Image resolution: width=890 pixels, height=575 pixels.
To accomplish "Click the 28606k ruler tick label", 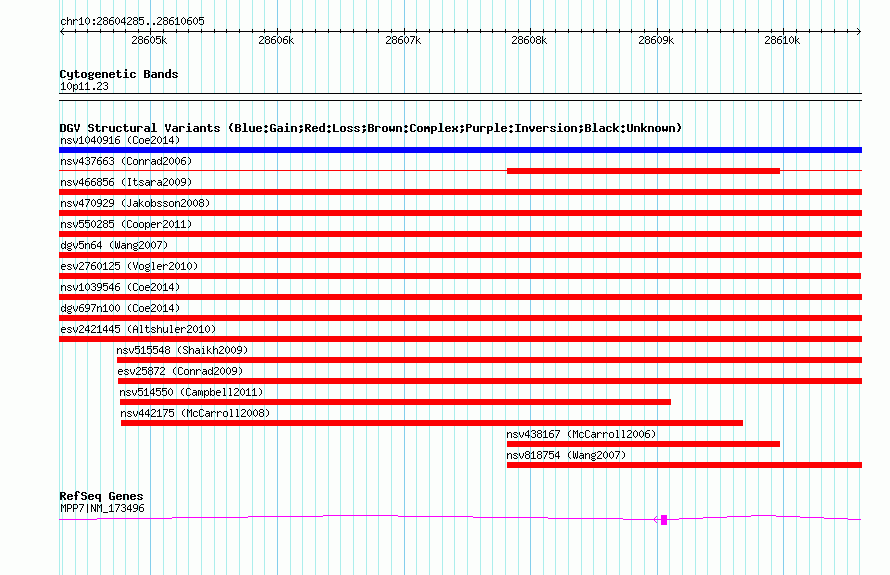I will [276, 40].
